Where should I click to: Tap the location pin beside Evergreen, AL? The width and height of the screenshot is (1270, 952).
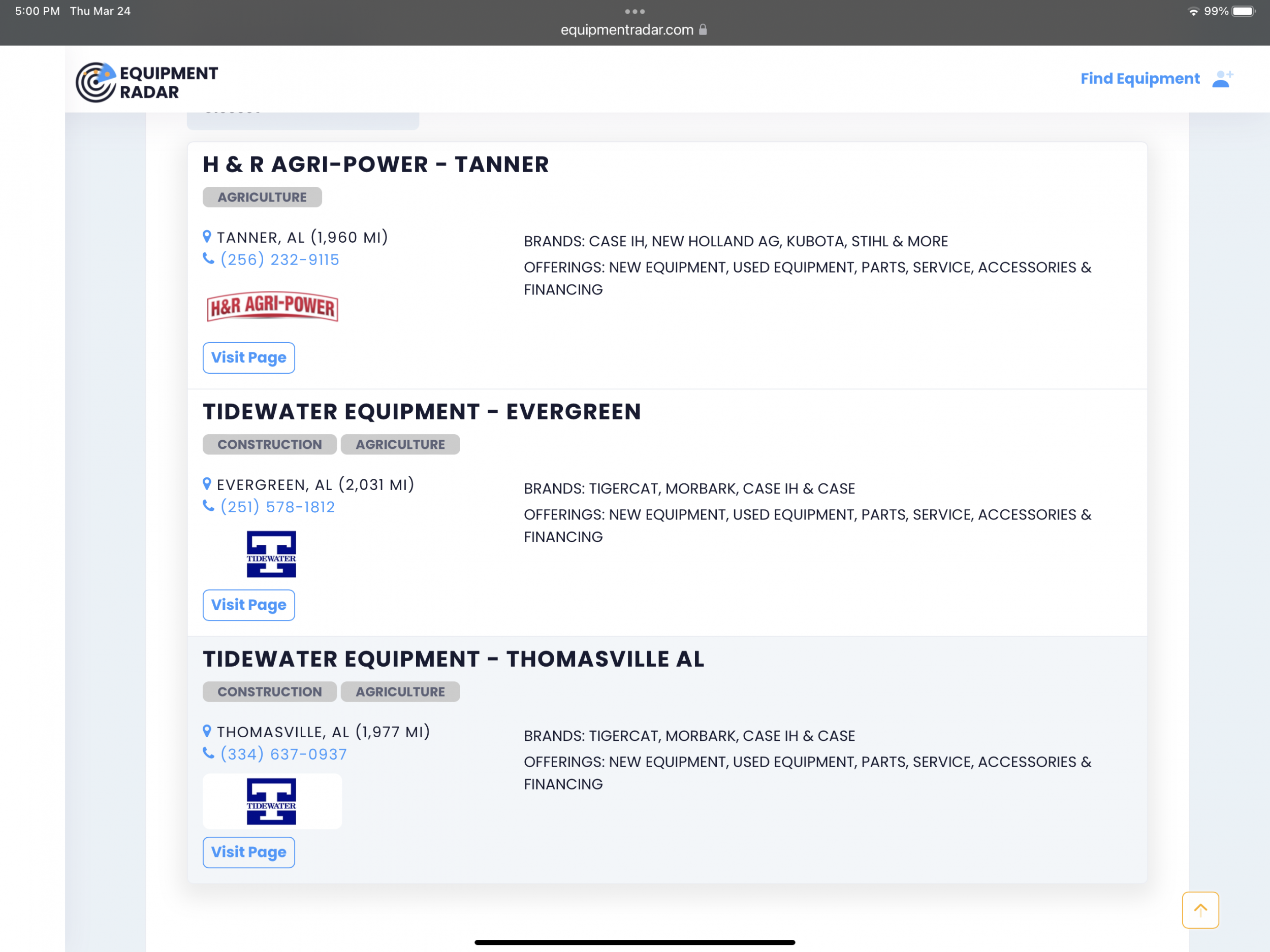point(207,484)
